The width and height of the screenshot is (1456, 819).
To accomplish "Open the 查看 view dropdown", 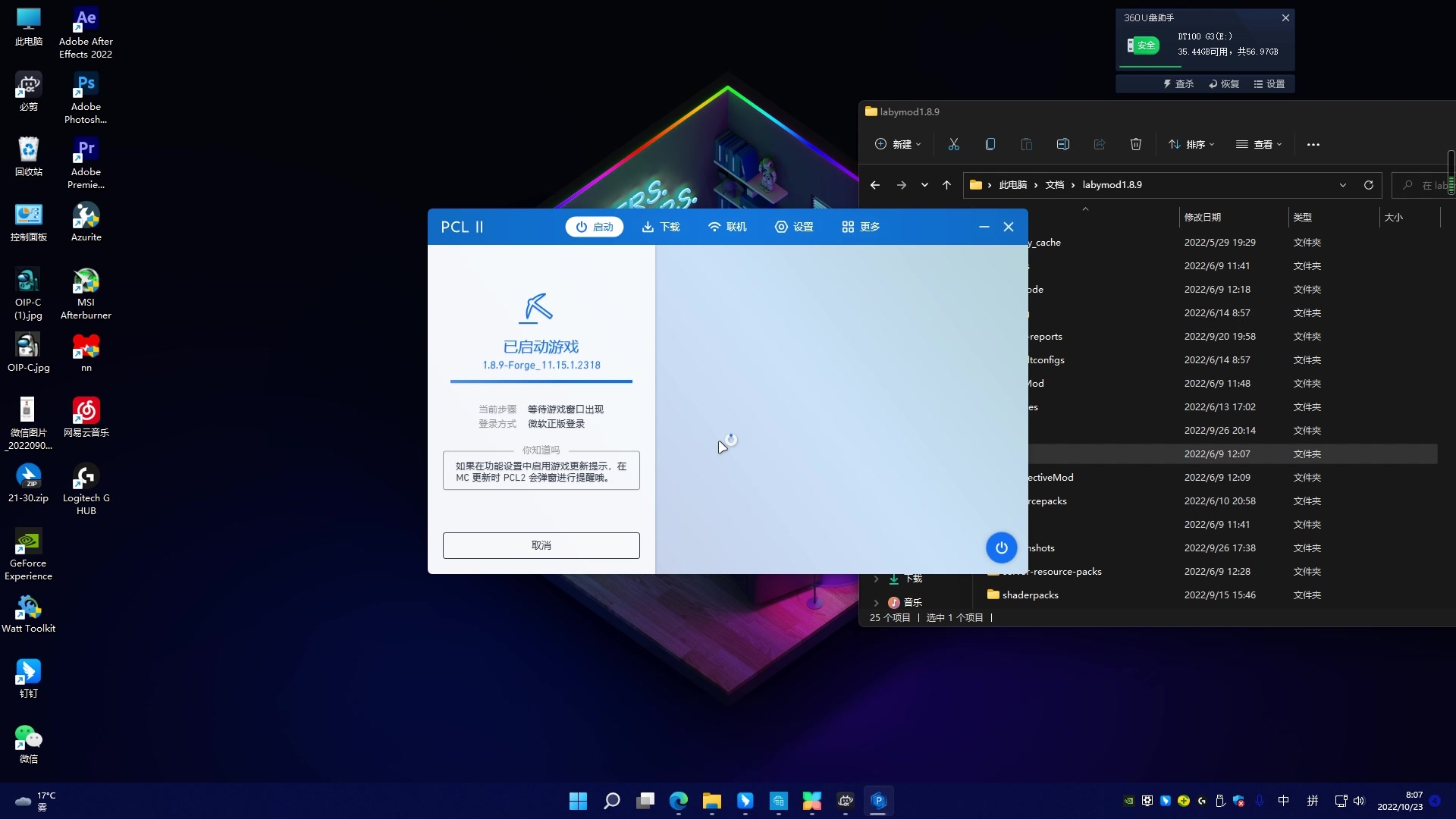I will click(x=1259, y=144).
